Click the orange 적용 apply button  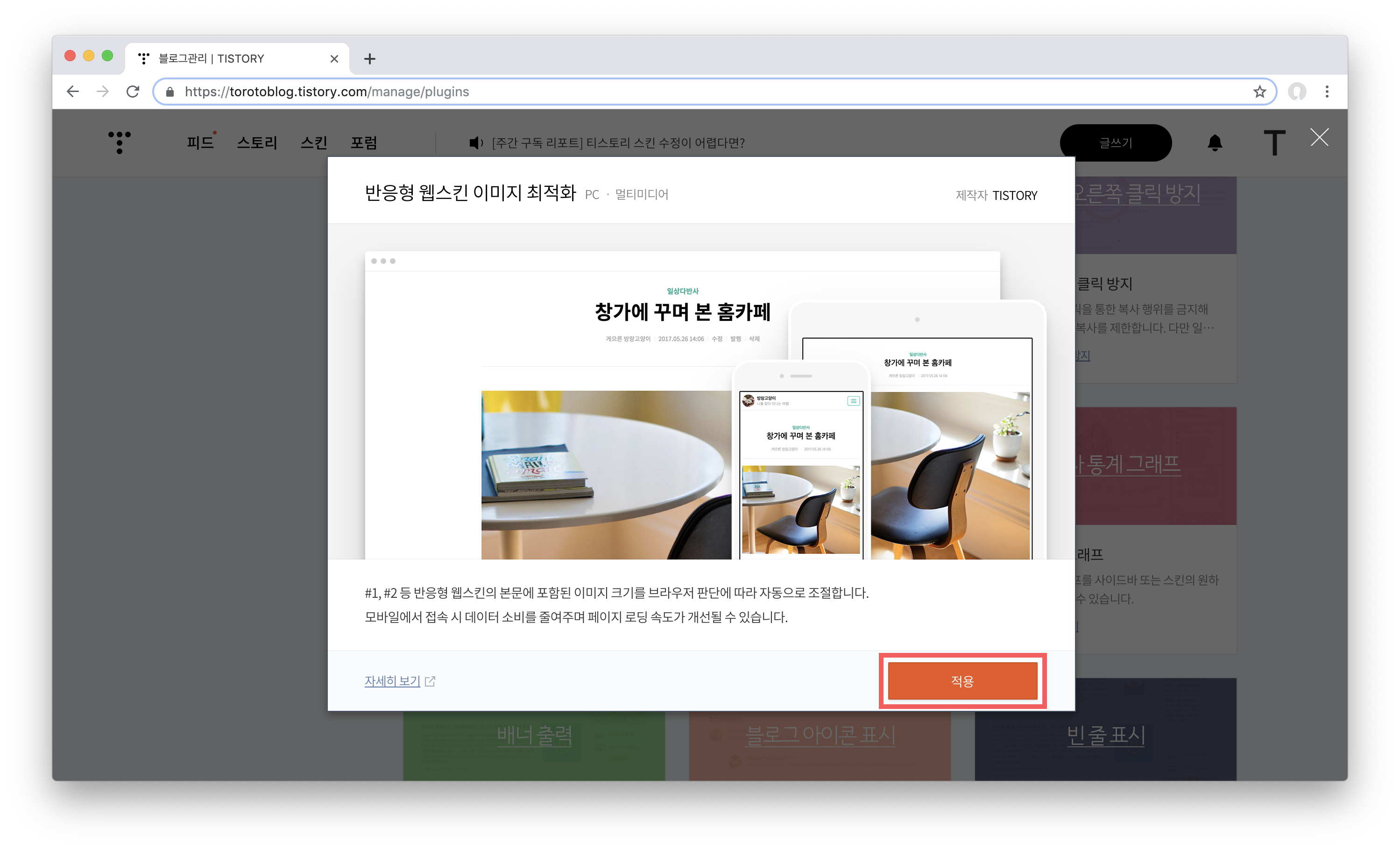tap(962, 680)
